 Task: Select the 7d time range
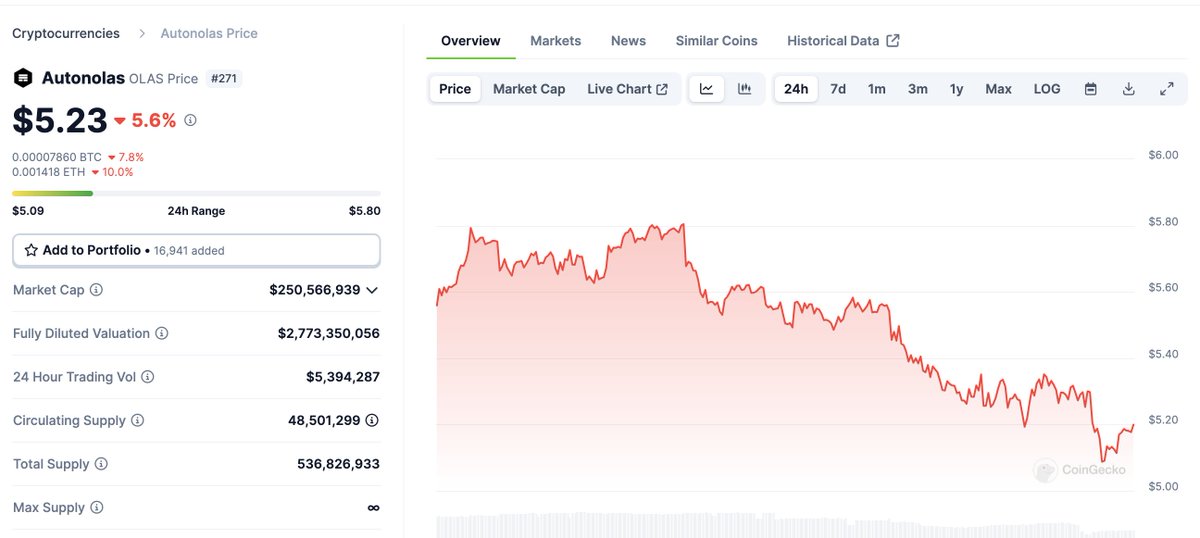(x=838, y=89)
